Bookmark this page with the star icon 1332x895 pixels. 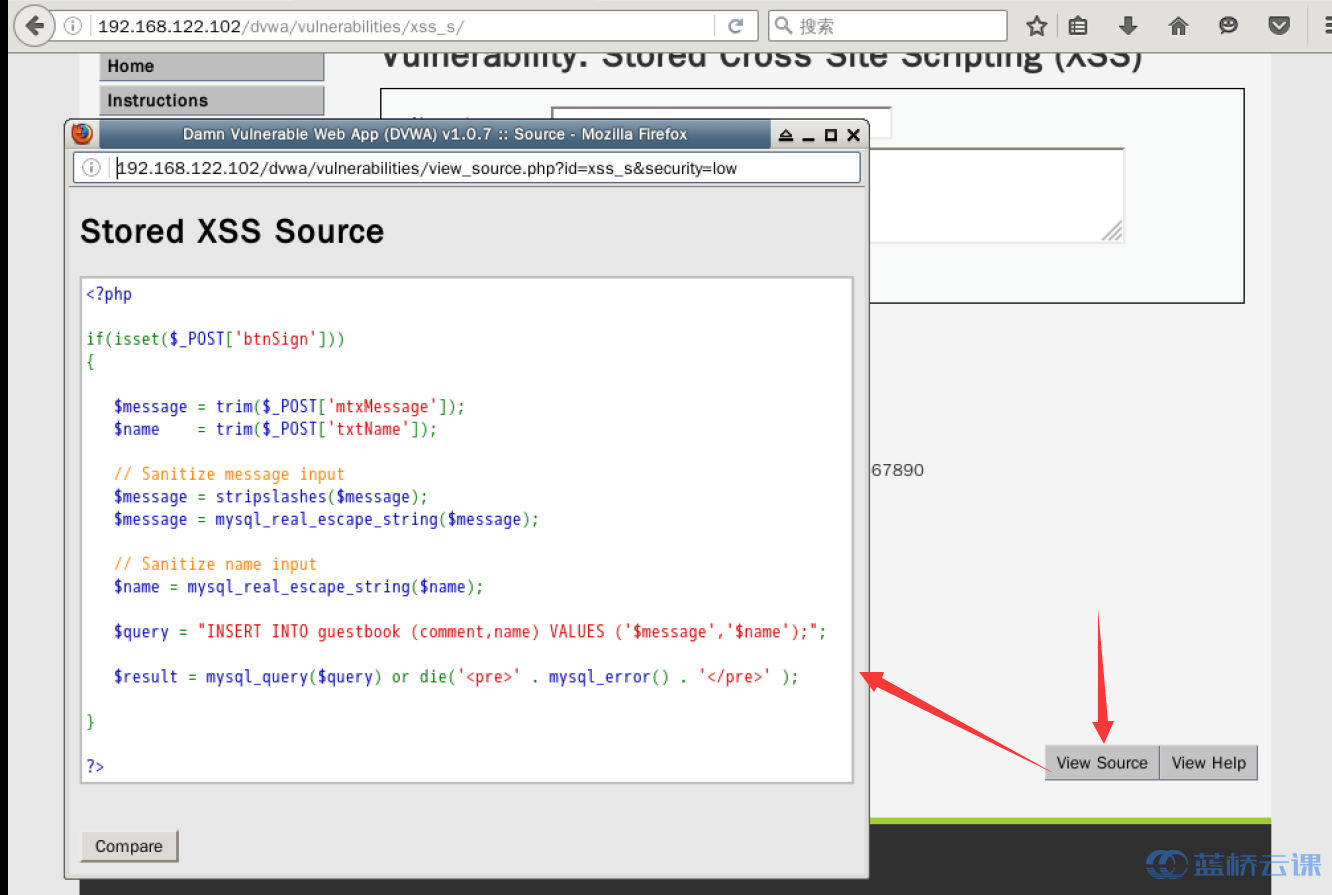pos(1037,26)
